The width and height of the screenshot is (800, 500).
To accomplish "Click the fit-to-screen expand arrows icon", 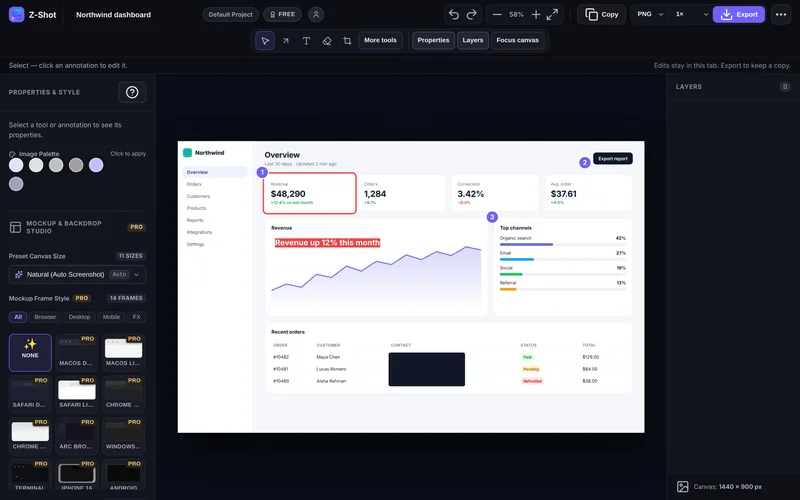I will pos(552,15).
